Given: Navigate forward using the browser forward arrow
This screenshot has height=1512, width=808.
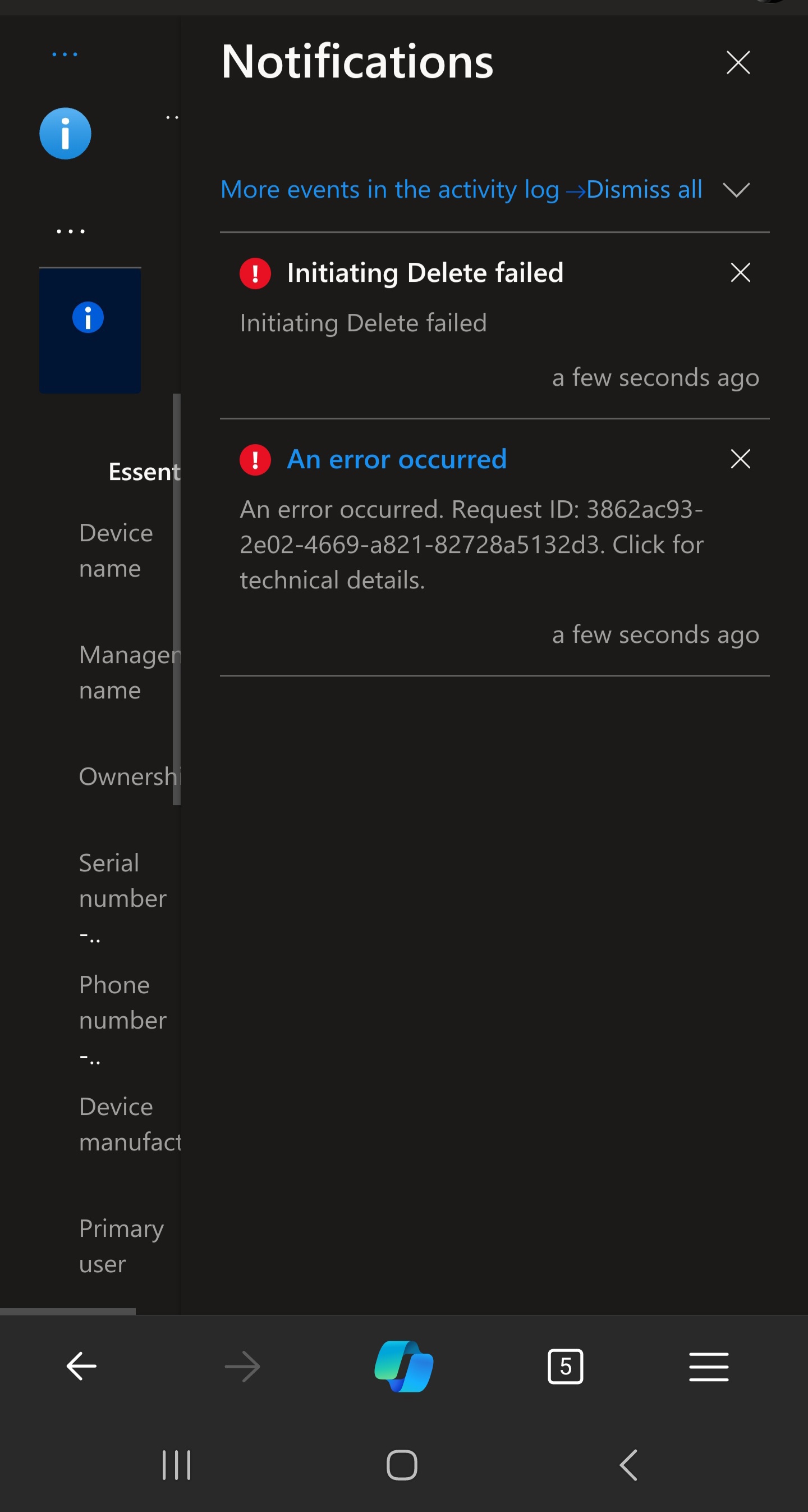Looking at the screenshot, I should click(242, 1367).
